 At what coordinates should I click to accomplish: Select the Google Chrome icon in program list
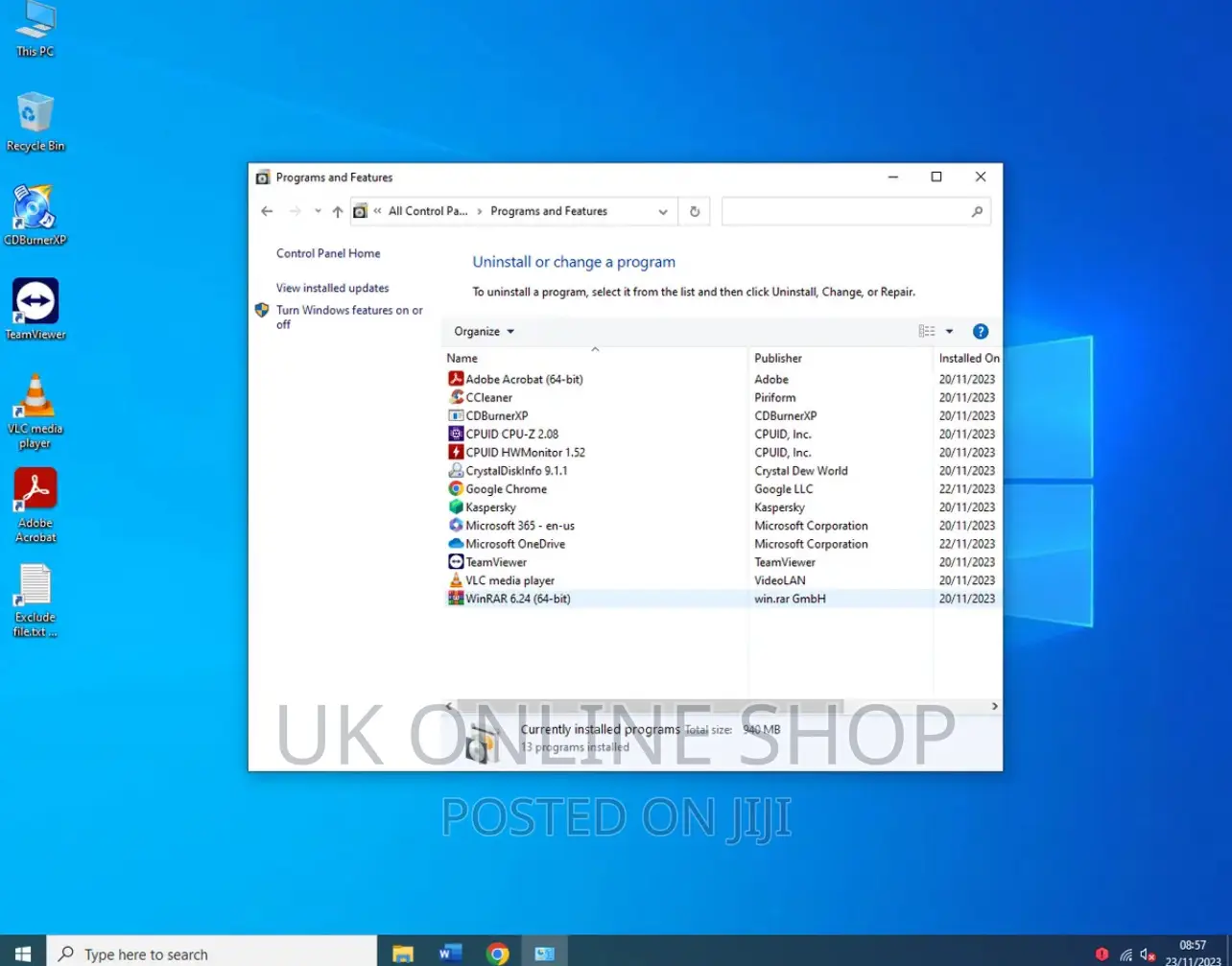point(456,488)
